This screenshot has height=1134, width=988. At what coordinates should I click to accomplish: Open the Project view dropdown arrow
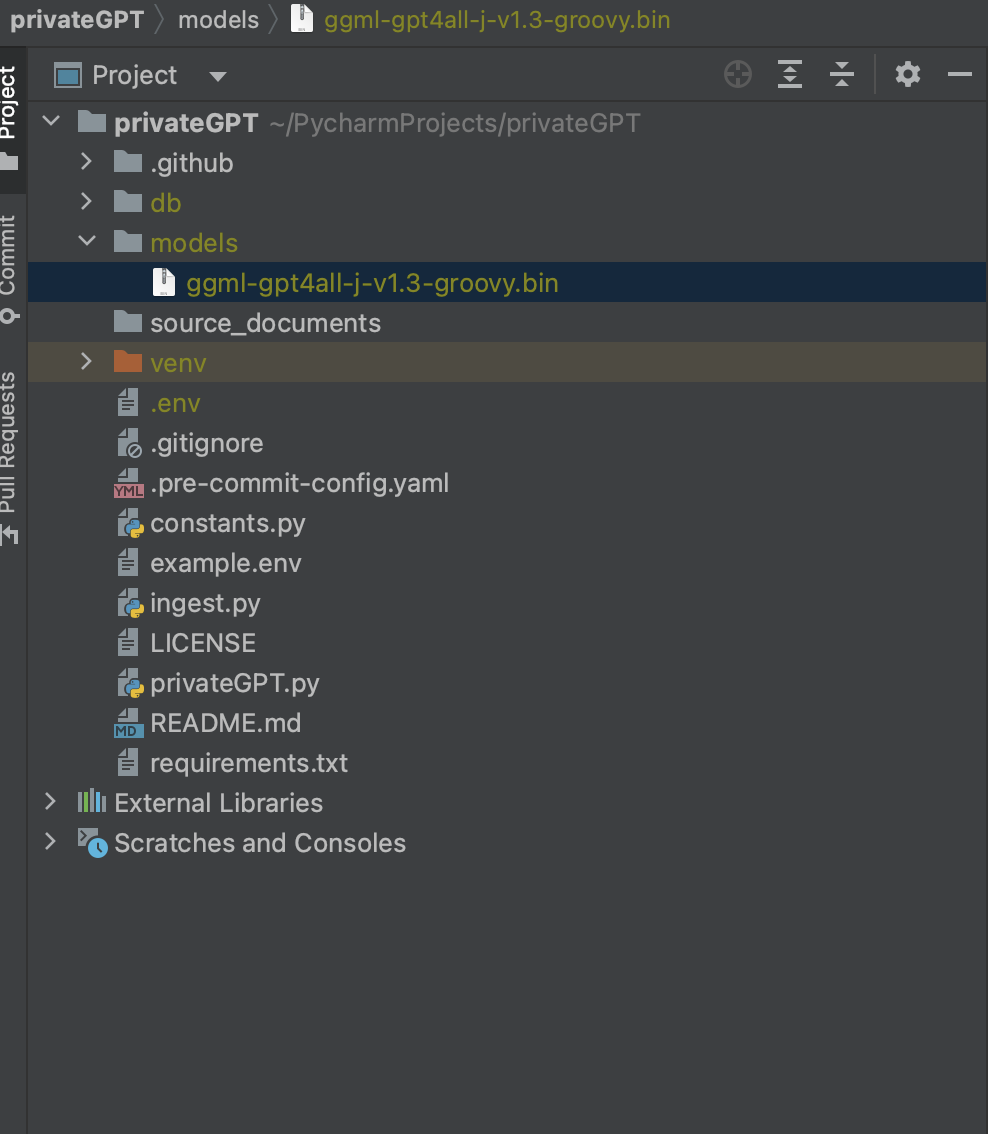click(217, 76)
